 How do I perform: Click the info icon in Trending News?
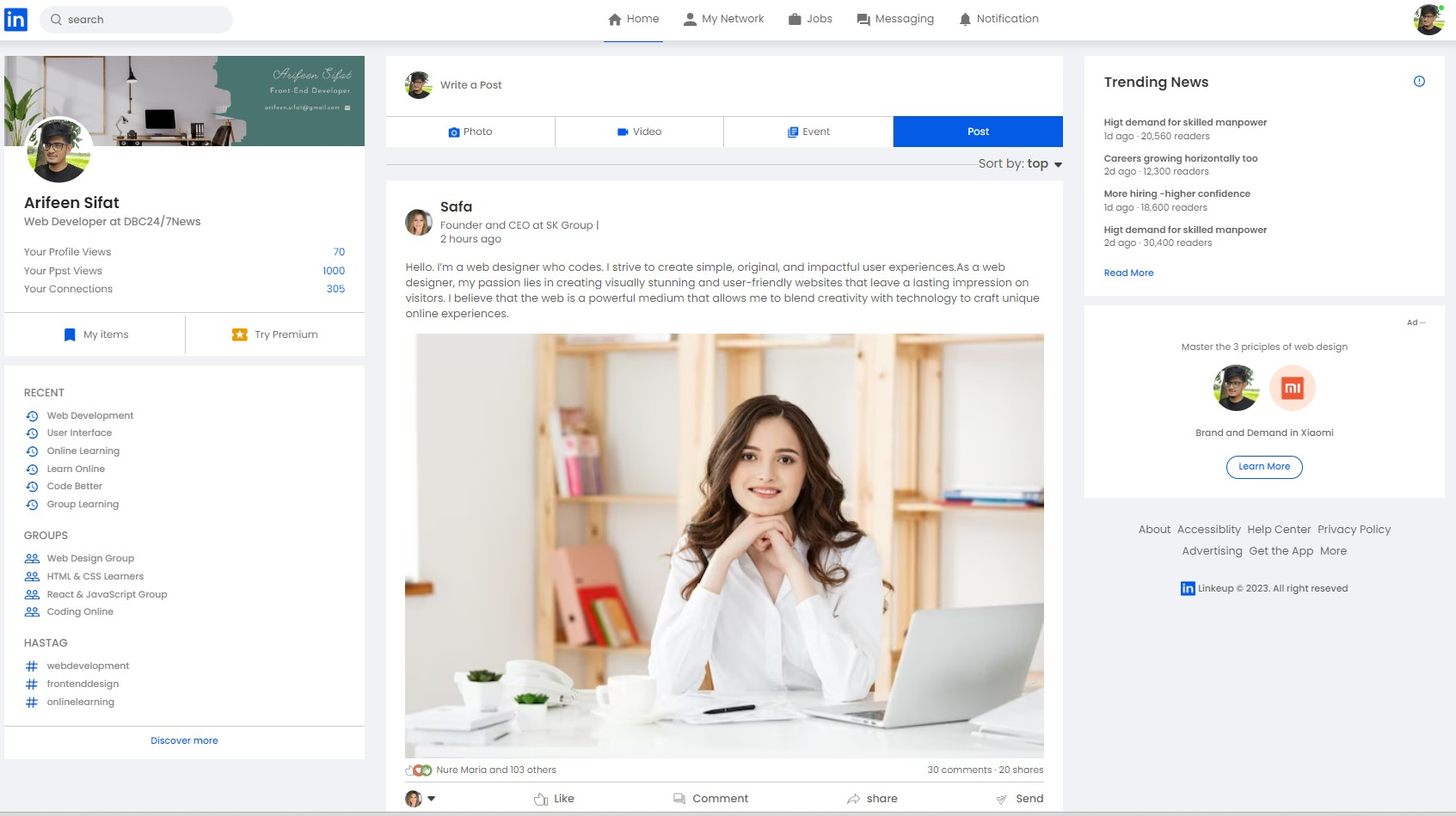point(1419,82)
